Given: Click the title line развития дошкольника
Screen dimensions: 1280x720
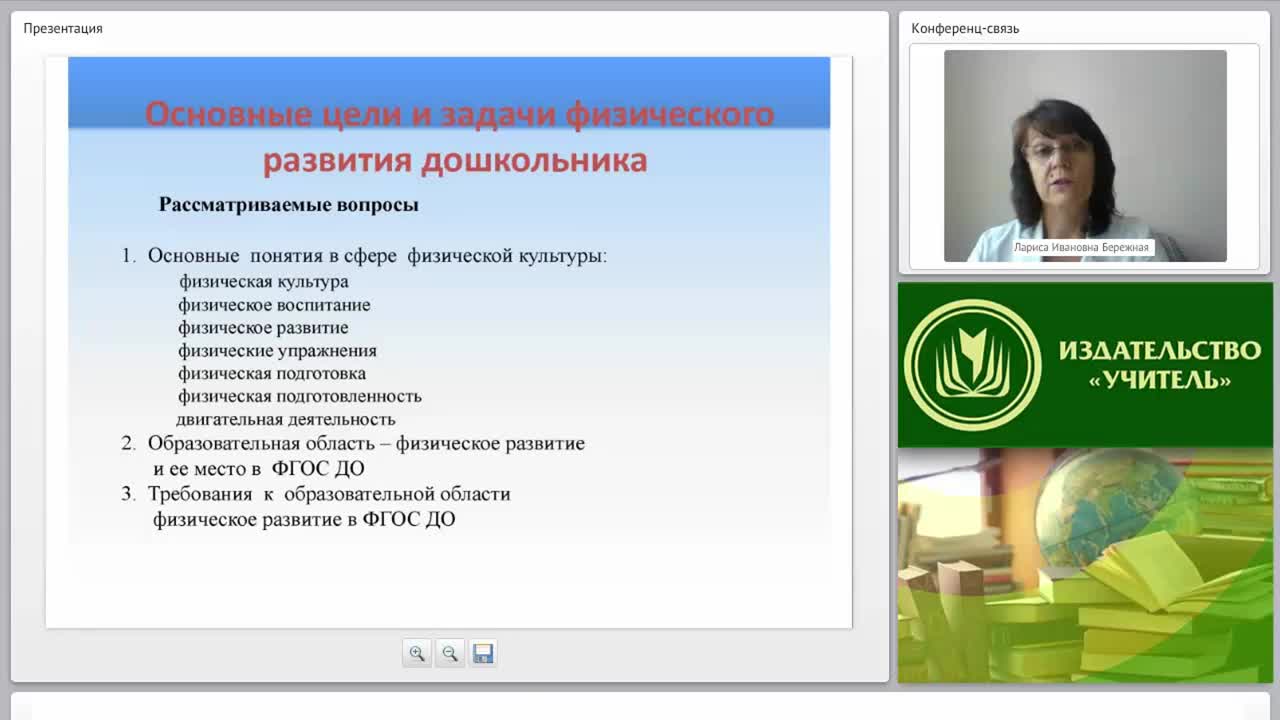Looking at the screenshot, I should point(455,160).
